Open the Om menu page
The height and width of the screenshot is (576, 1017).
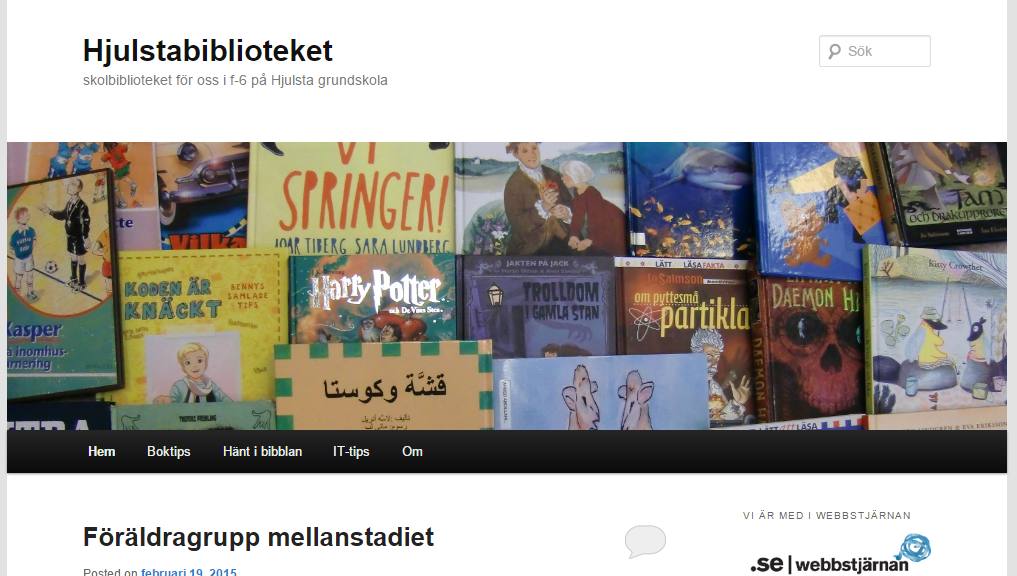[x=412, y=451]
